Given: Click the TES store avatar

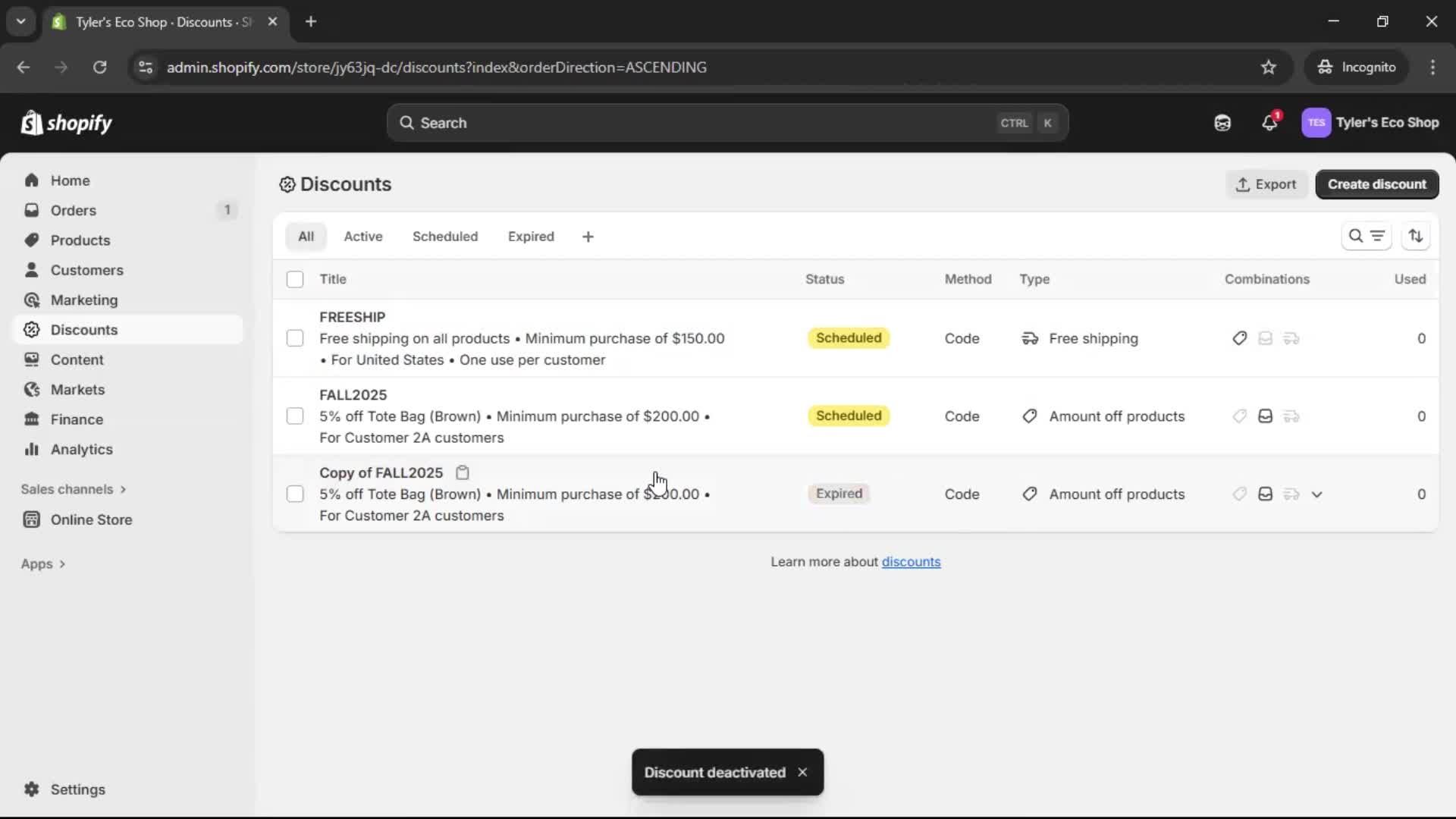Looking at the screenshot, I should (1316, 122).
